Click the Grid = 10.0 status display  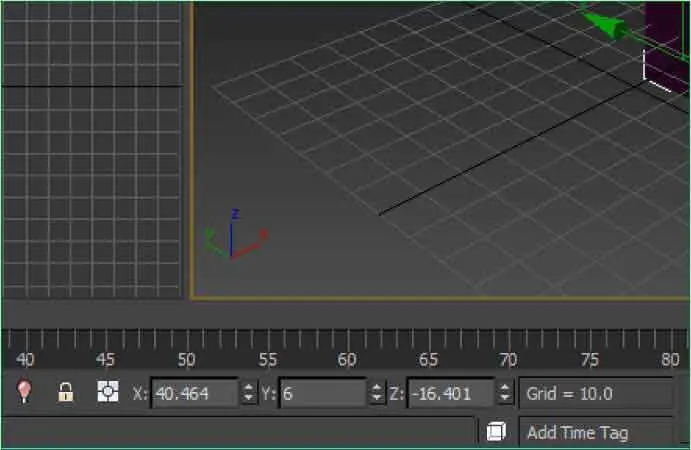pos(596,393)
